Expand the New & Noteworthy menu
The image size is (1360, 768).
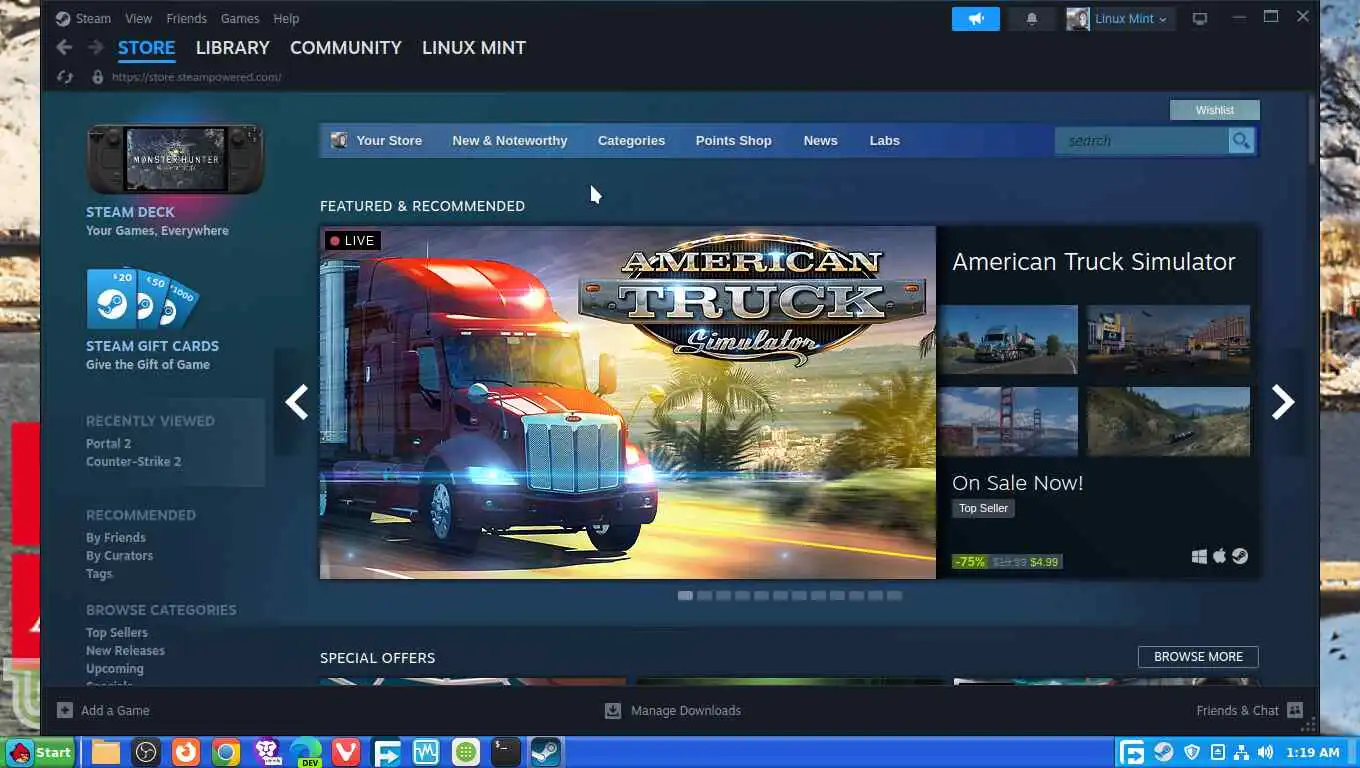pos(509,141)
